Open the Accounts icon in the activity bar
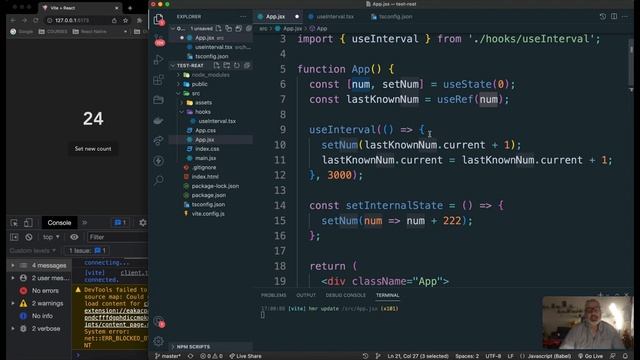 click(x=159, y=322)
